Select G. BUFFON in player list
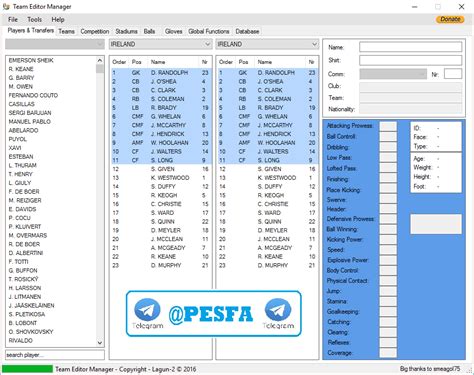Image resolution: width=474 pixels, height=375 pixels. (23, 270)
